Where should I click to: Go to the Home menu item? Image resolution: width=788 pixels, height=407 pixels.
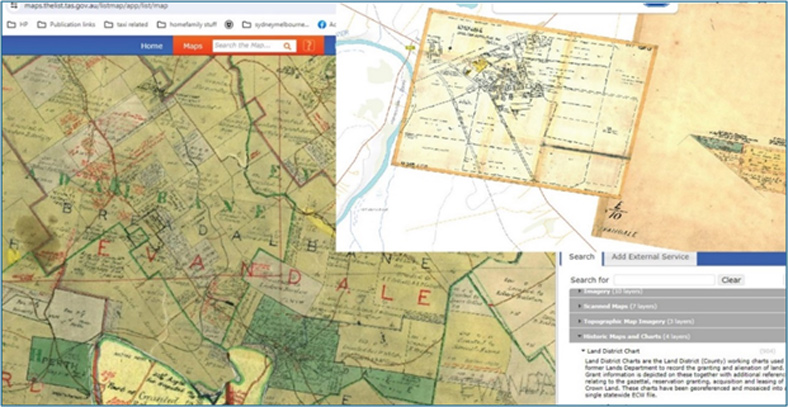[151, 46]
